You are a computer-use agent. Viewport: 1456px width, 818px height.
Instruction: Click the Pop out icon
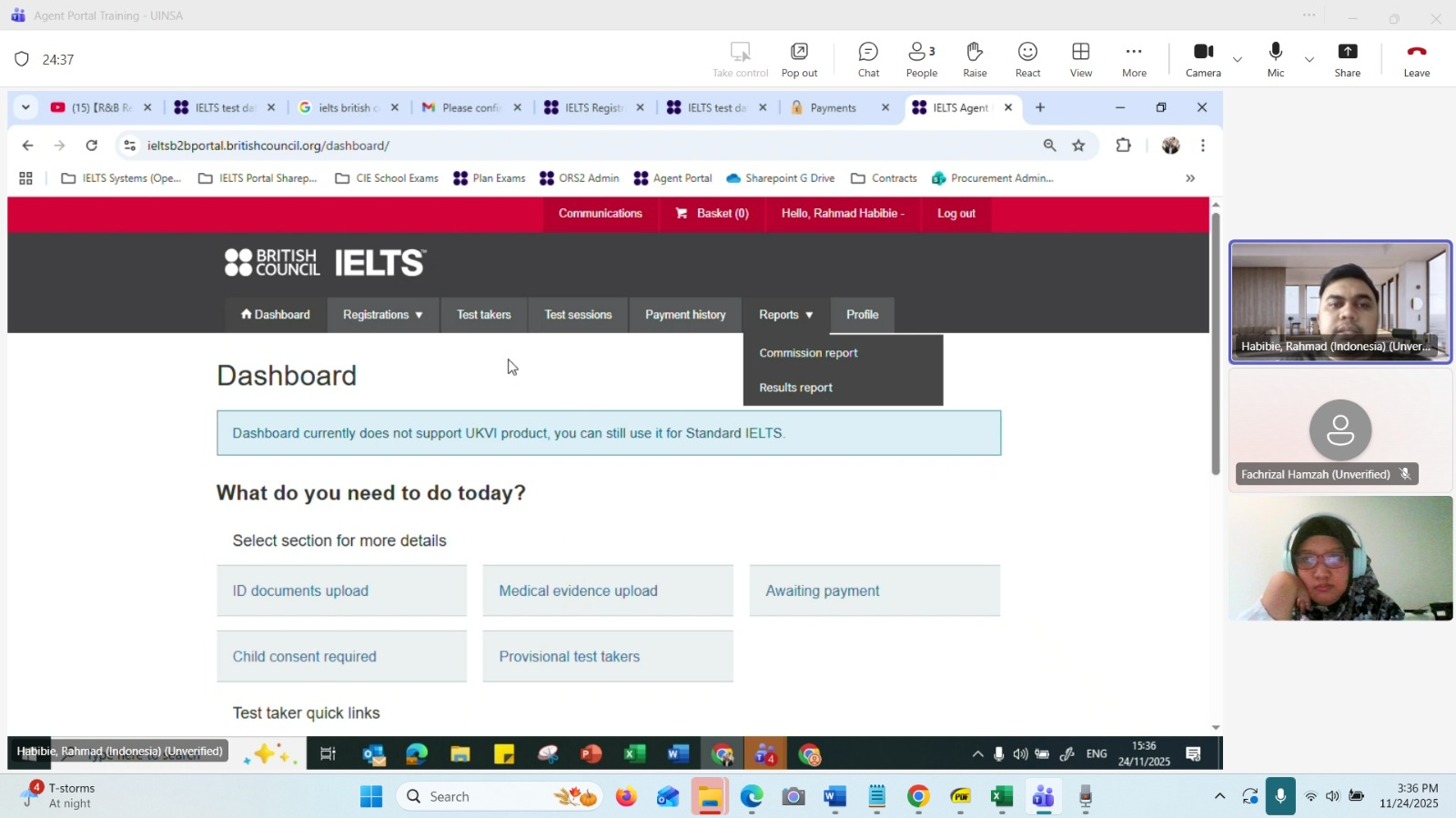click(799, 59)
